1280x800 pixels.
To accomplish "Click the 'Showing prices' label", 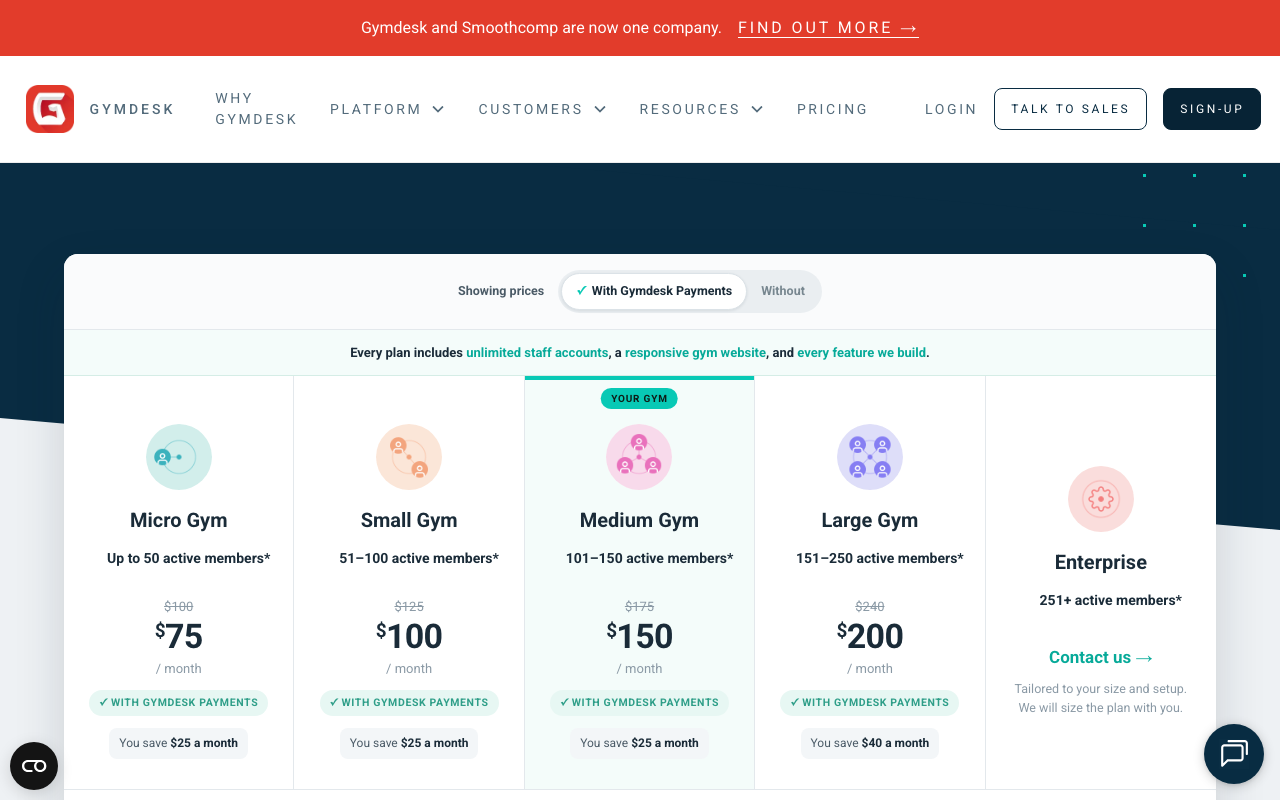I will coord(501,291).
